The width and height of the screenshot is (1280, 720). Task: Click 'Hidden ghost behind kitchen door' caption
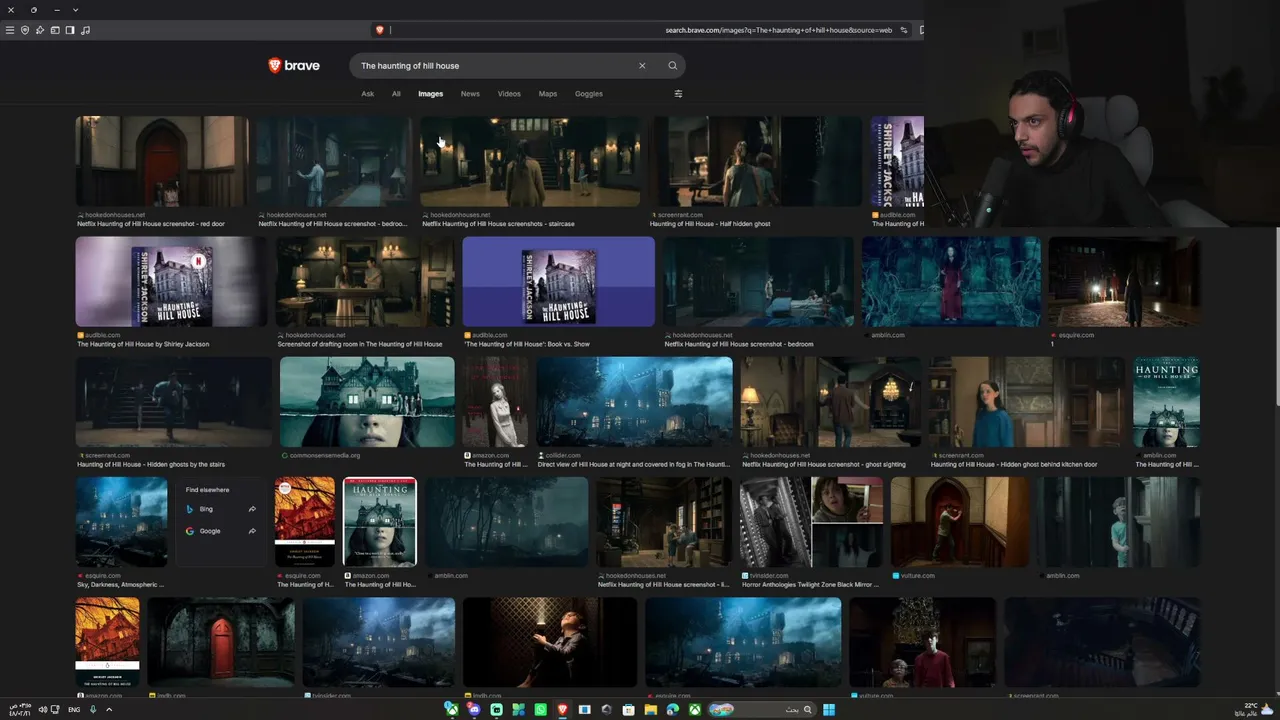click(x=1014, y=464)
